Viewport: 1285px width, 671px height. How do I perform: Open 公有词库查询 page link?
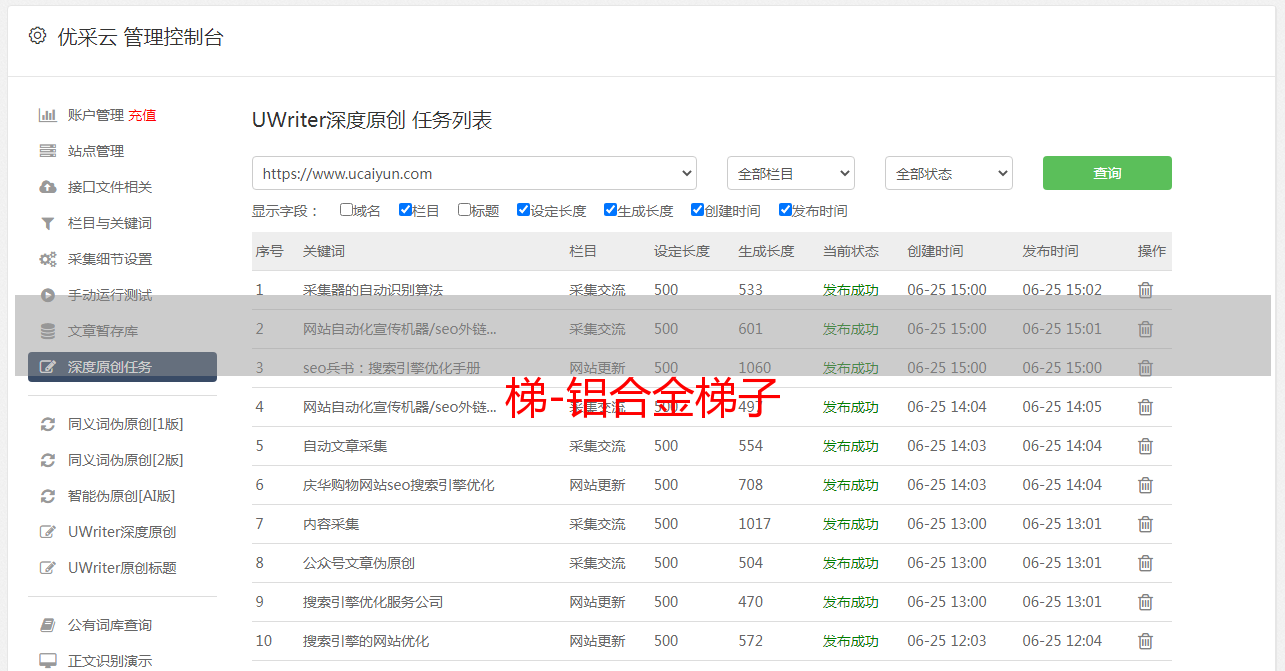click(x=110, y=625)
